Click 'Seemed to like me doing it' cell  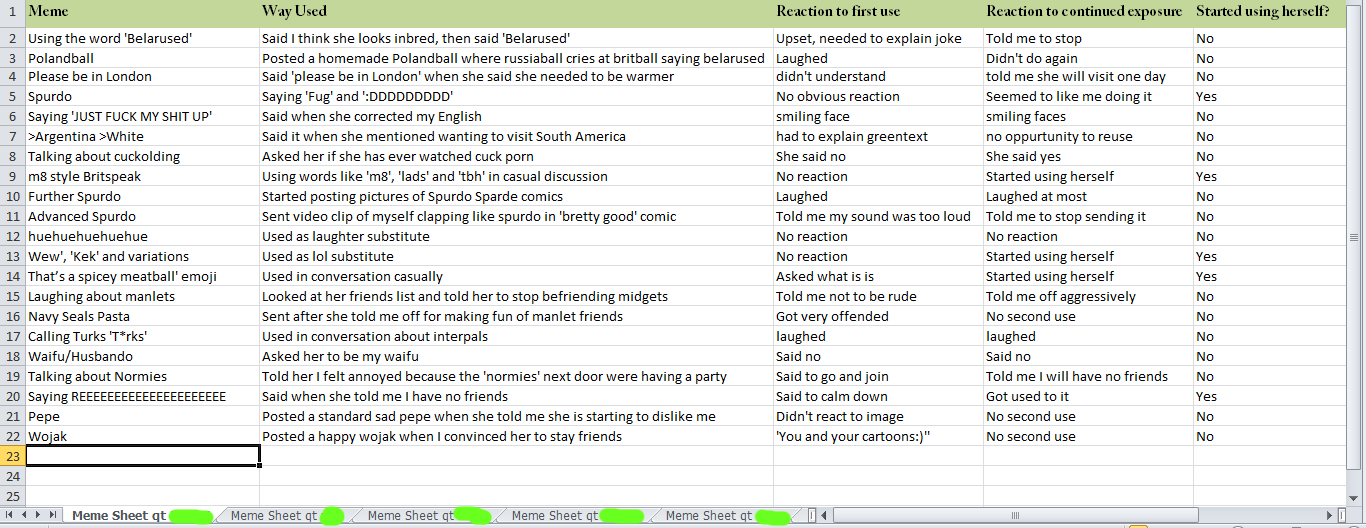pos(1088,96)
